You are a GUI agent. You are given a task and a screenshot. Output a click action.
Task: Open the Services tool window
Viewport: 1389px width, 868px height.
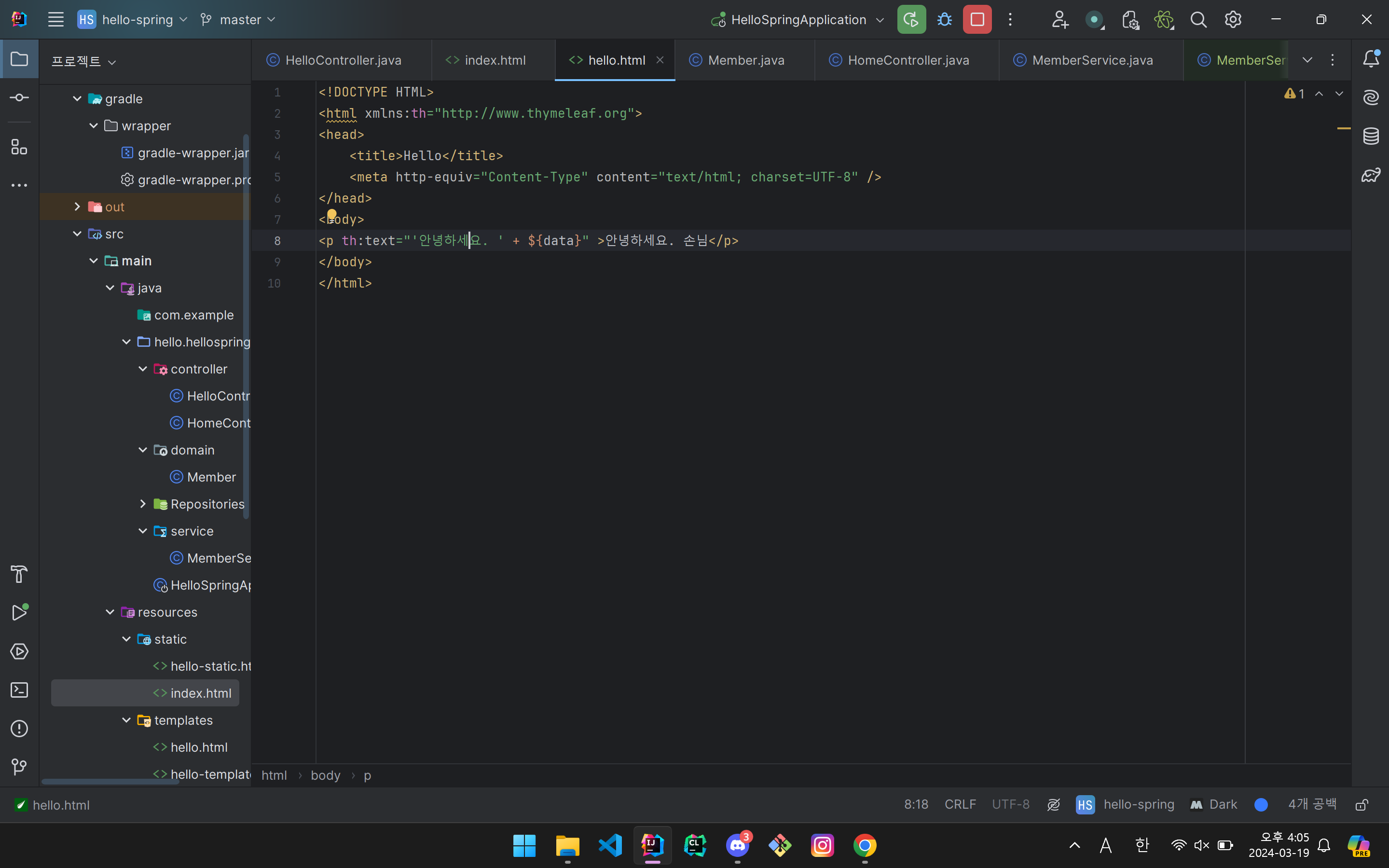click(x=19, y=651)
